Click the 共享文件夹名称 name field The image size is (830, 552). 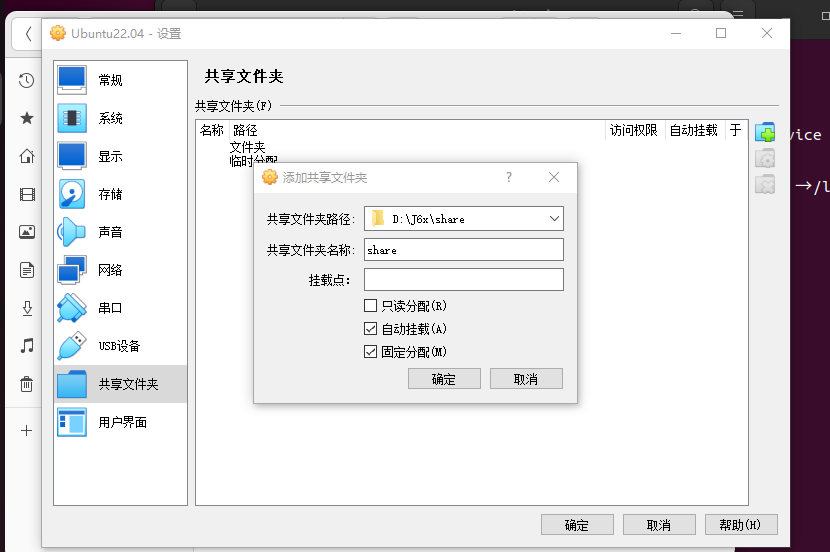point(463,250)
